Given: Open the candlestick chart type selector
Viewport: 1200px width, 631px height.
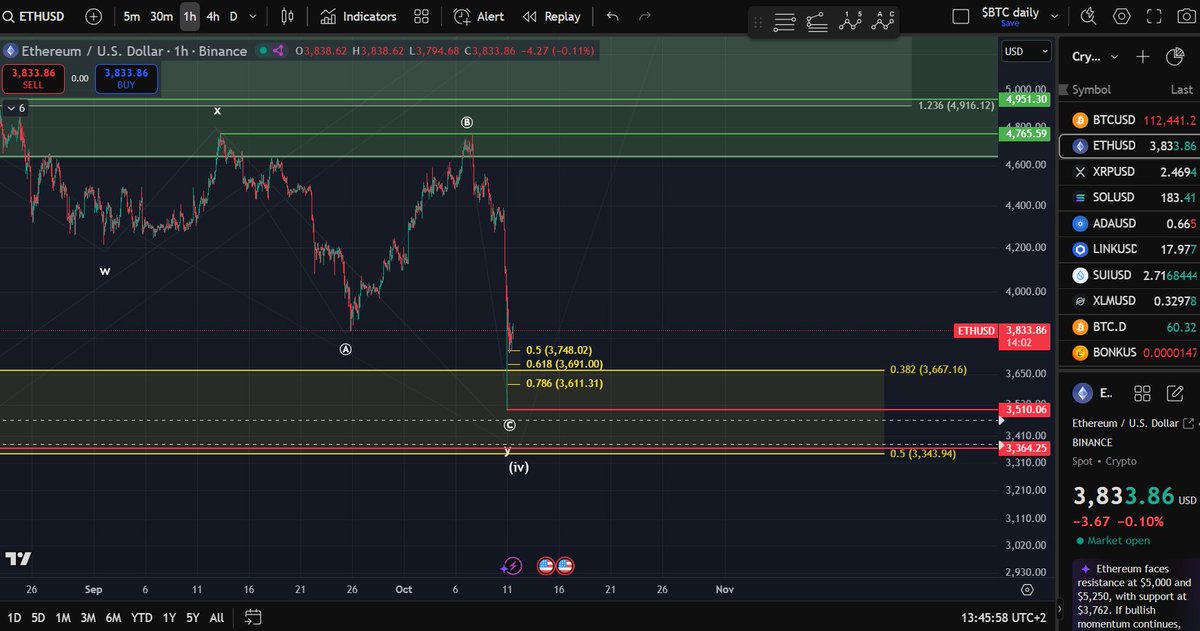Looking at the screenshot, I should [x=288, y=16].
